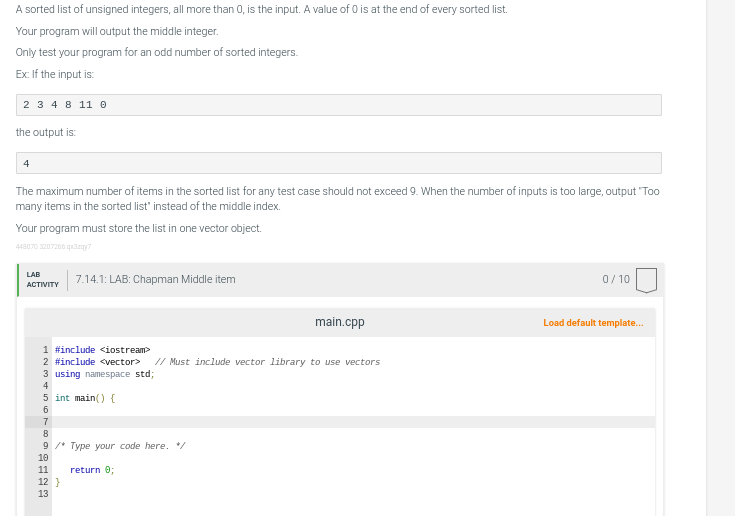Click the 'Type your code here' comment
Viewport: 735px width, 516px height.
[x=120, y=446]
